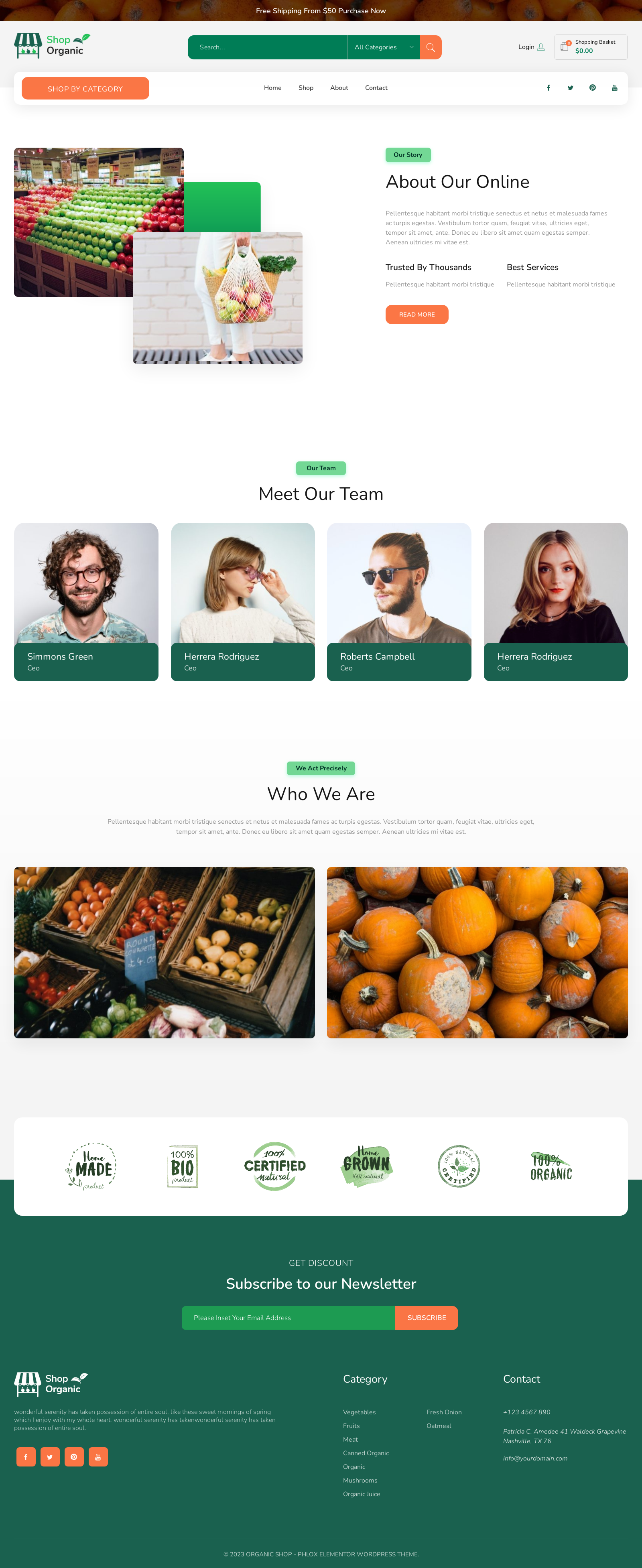
Task: Click the footer orange YouTube icon
Action: [98, 1456]
